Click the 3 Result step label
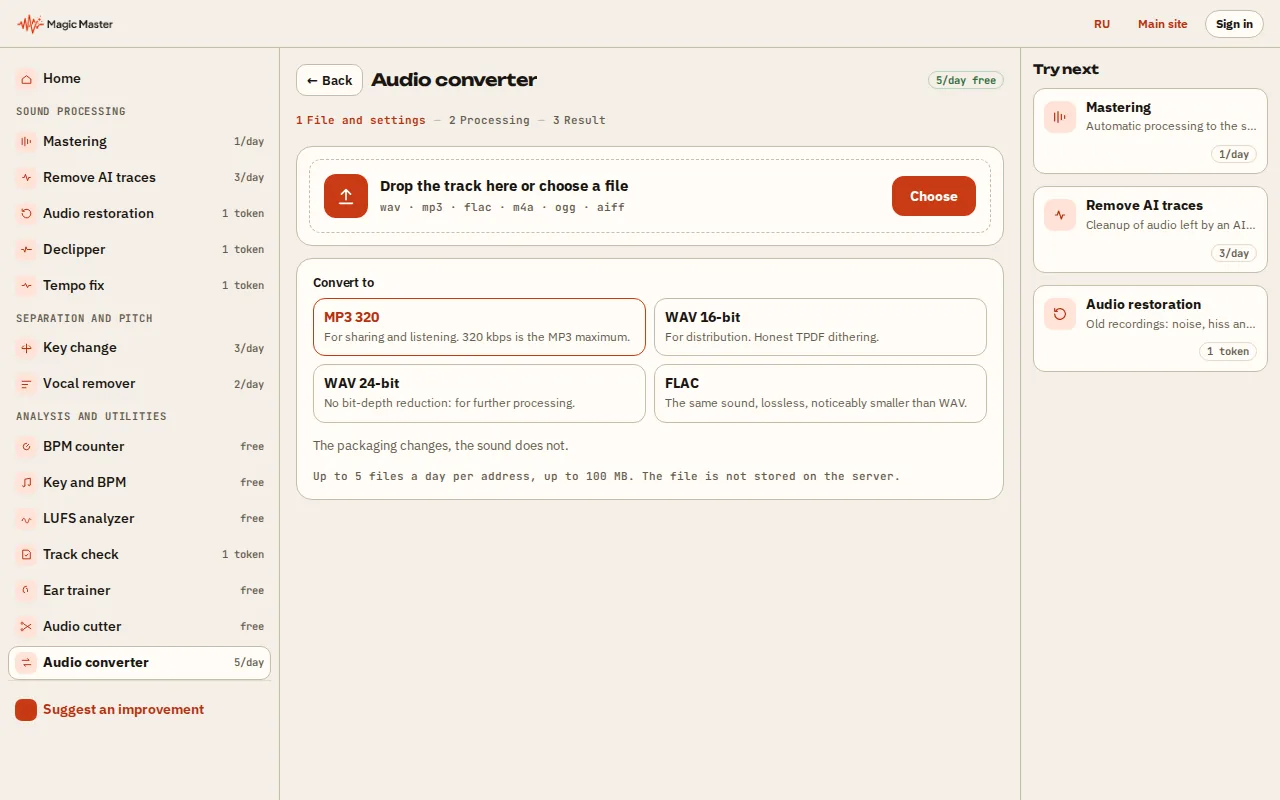This screenshot has height=800, width=1280. click(579, 120)
